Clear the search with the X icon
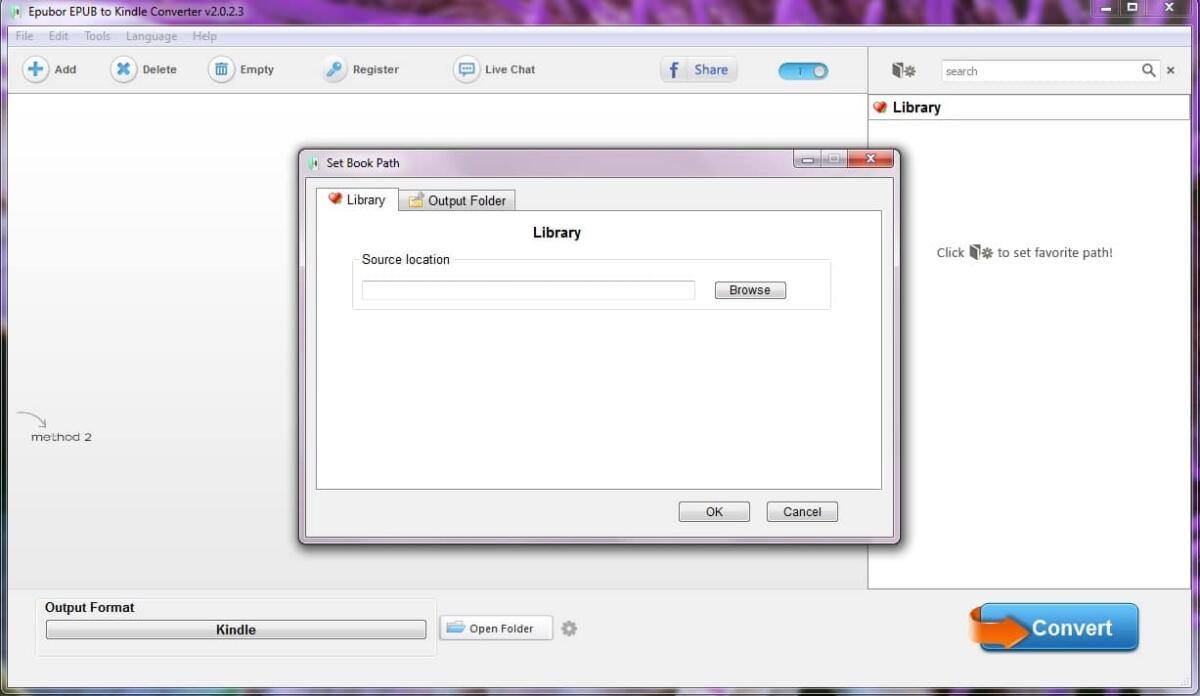This screenshot has width=1200, height=696. tap(1170, 71)
